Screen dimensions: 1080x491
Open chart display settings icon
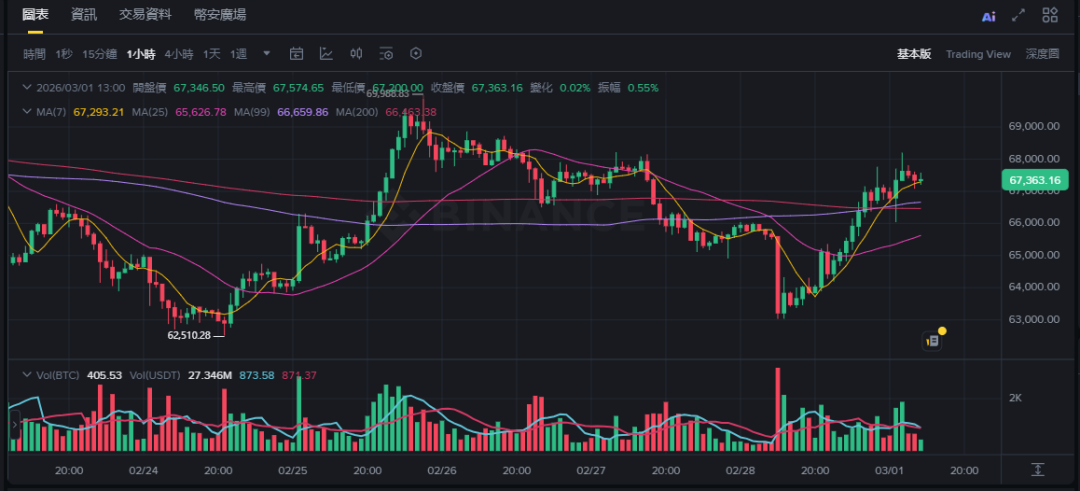pos(387,54)
